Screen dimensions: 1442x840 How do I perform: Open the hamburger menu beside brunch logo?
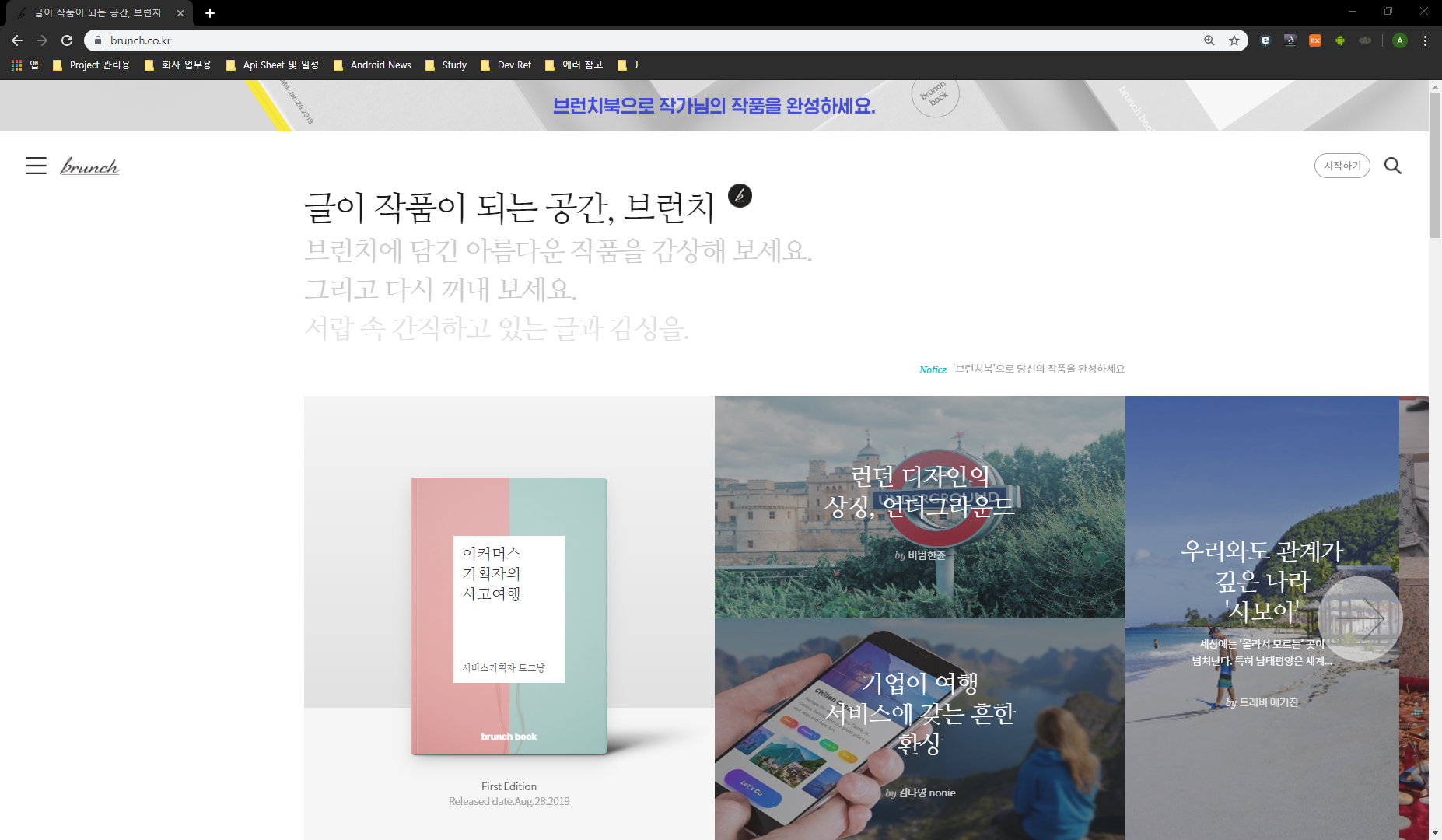click(36, 166)
